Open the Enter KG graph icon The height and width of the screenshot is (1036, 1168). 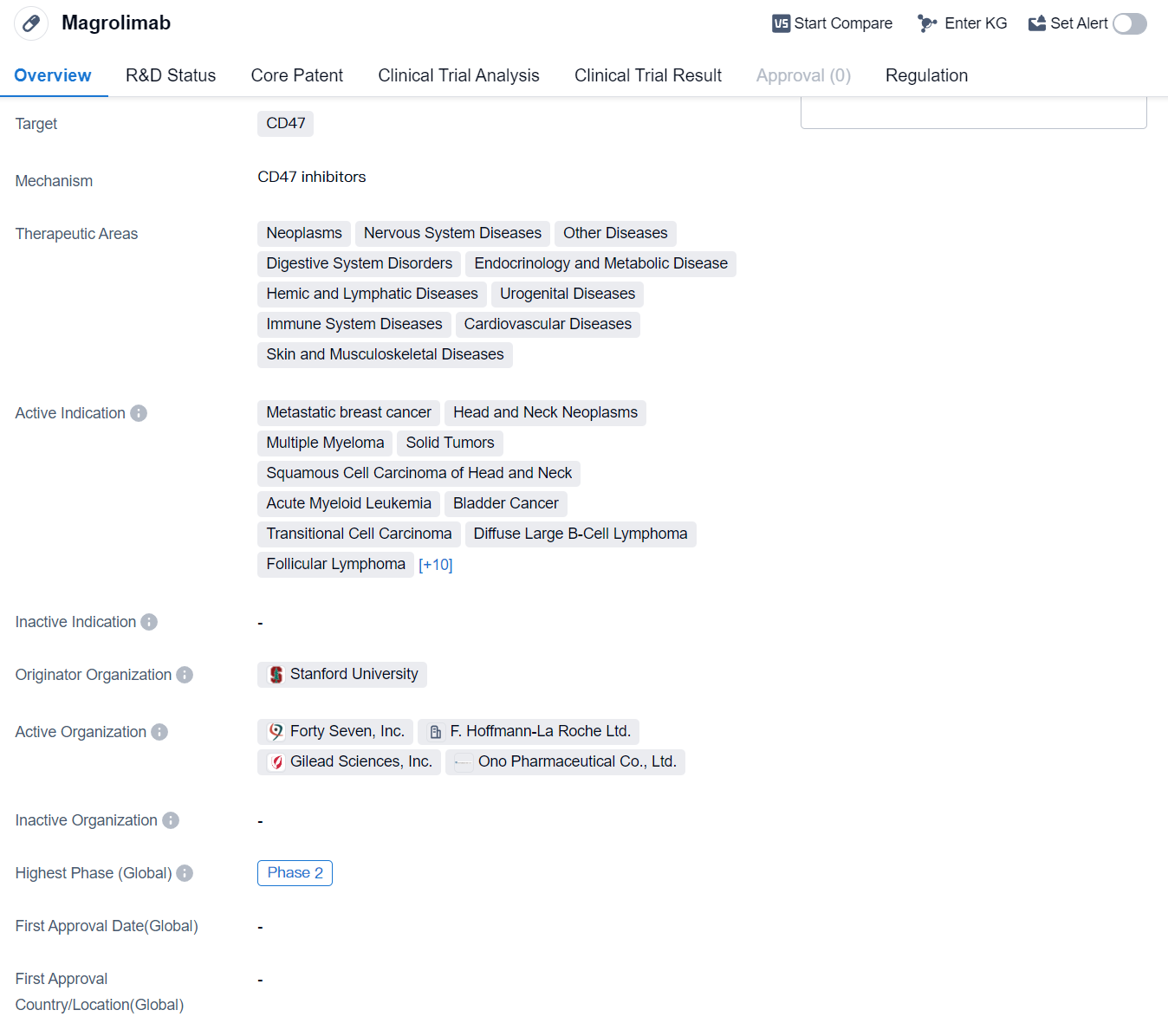[927, 23]
